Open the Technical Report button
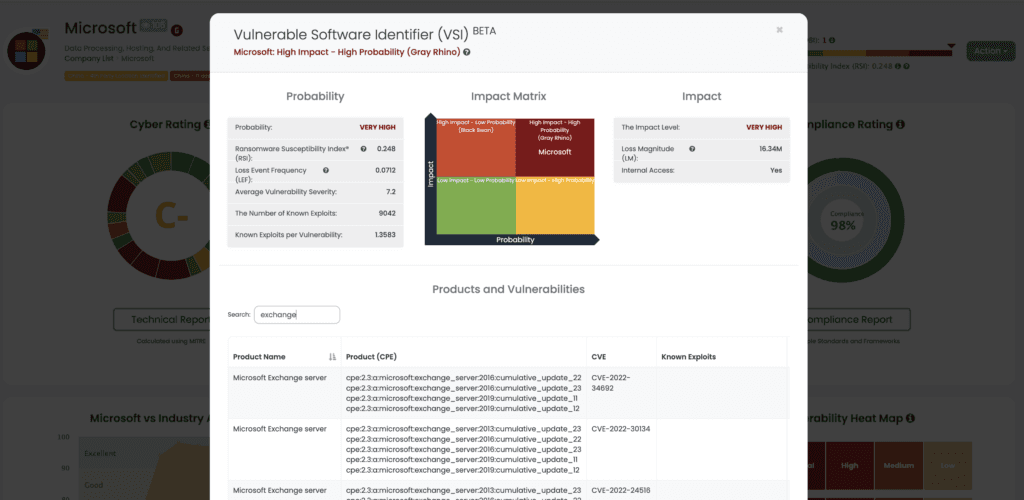 pos(162,320)
